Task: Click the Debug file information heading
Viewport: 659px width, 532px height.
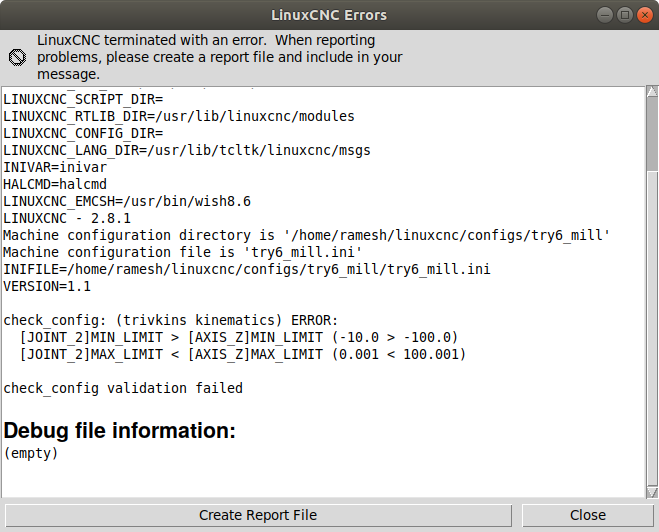Action: 120,431
